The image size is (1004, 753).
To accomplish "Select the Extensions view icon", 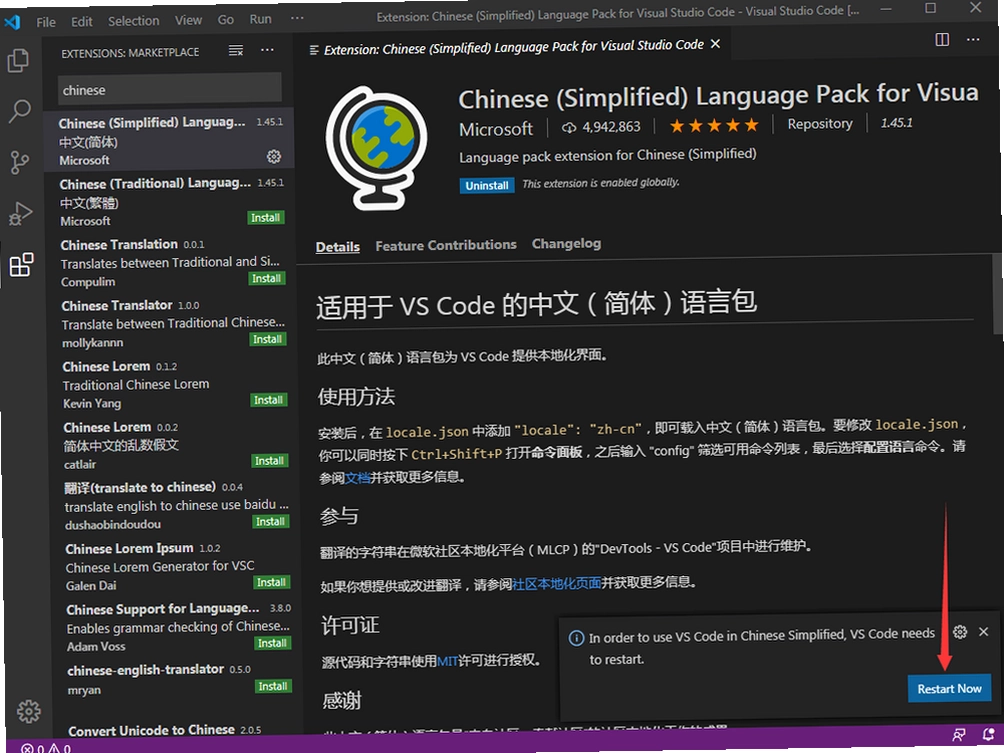I will [x=21, y=264].
